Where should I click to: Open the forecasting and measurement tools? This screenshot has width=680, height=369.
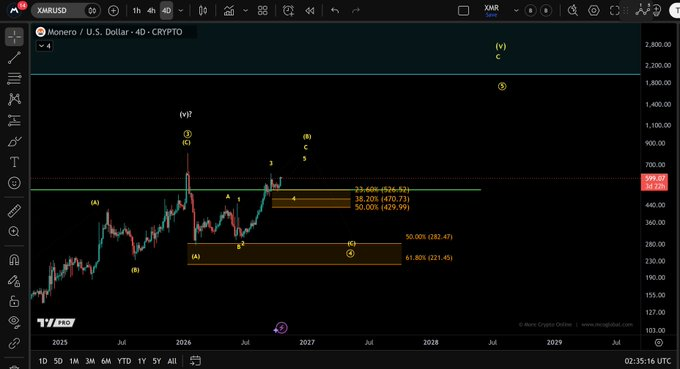click(14, 120)
